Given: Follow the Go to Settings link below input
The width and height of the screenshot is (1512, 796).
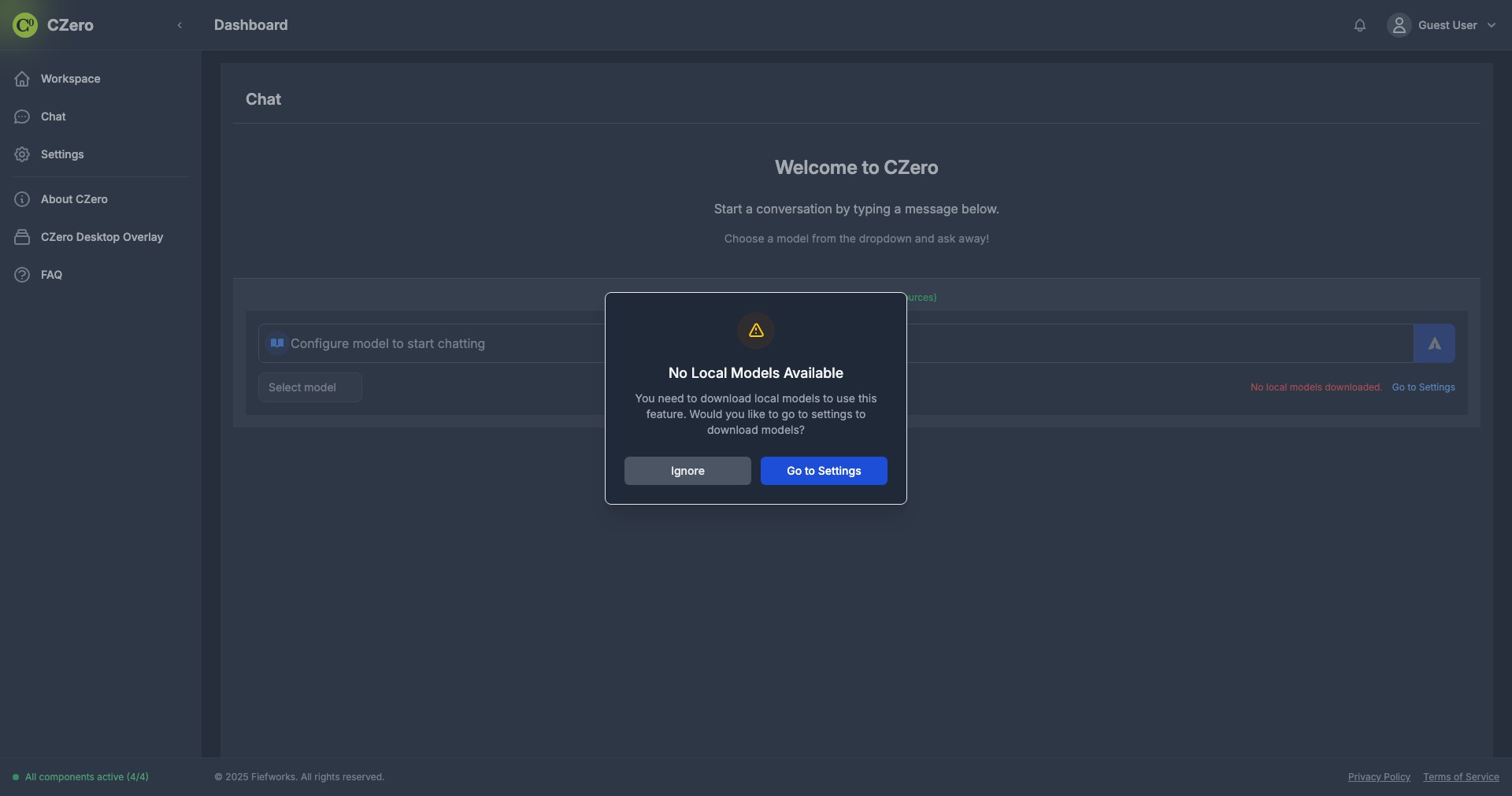Looking at the screenshot, I should click(1423, 387).
